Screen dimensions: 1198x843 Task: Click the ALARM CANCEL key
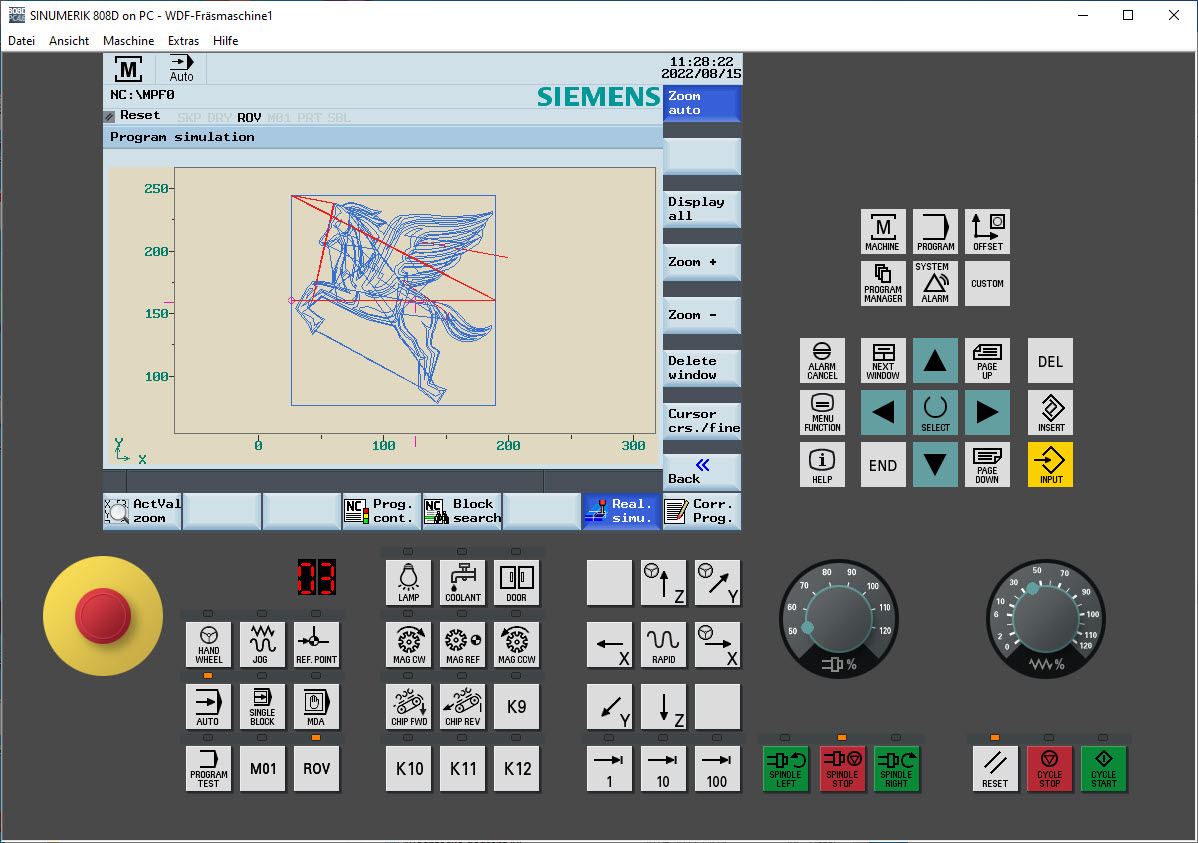(x=822, y=361)
